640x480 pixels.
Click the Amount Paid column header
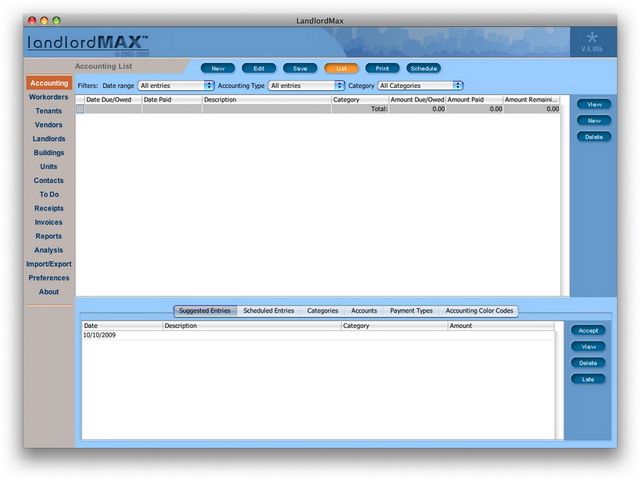(x=474, y=100)
